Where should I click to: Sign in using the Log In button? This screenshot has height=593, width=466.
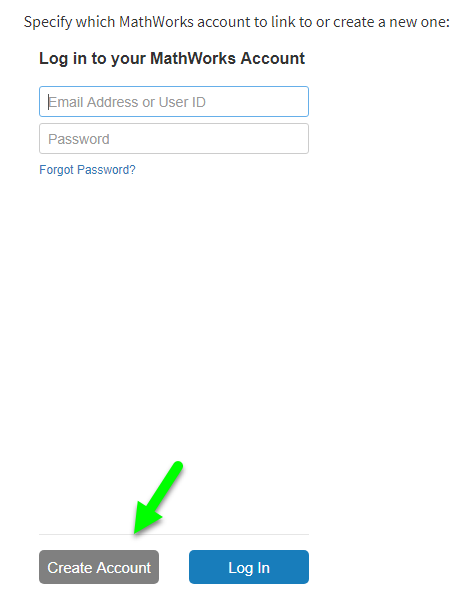[249, 567]
